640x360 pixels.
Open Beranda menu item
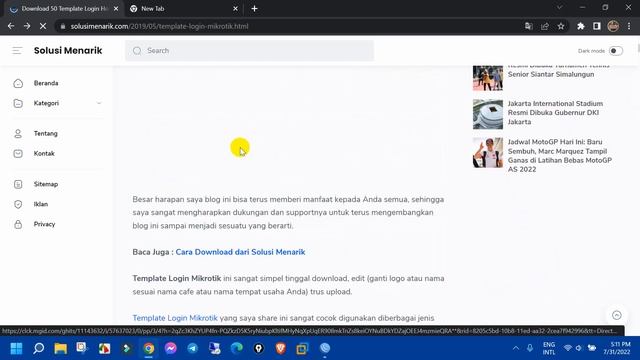click(46, 83)
